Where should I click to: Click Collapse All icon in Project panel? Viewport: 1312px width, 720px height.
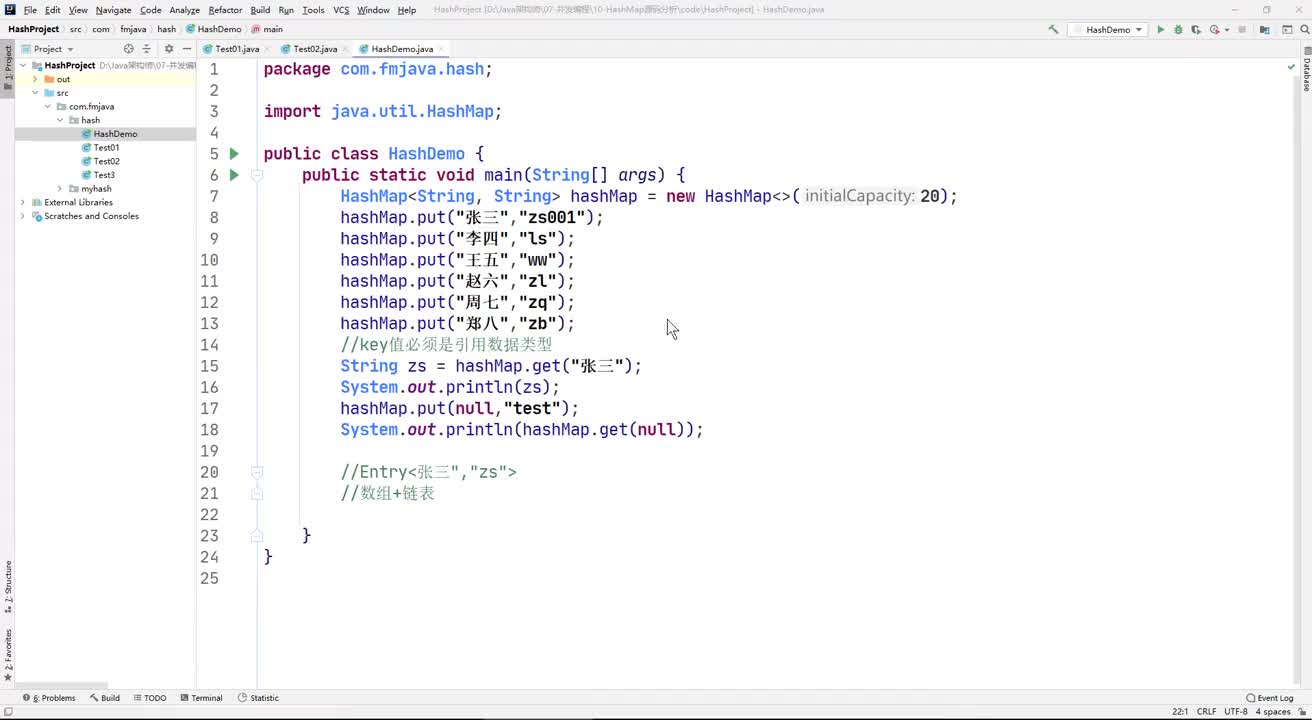146,49
